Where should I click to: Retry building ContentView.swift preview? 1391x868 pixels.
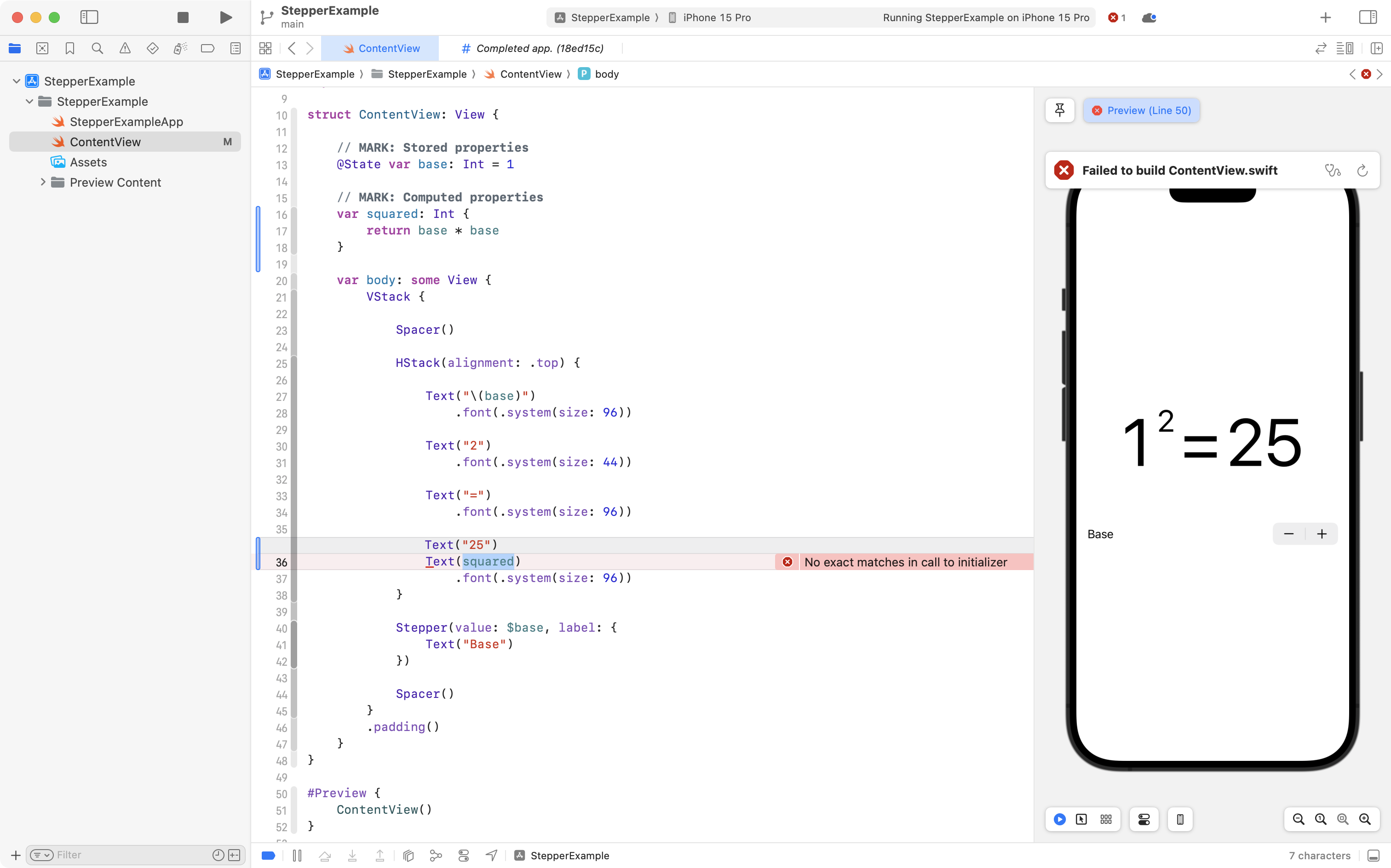coord(1362,171)
